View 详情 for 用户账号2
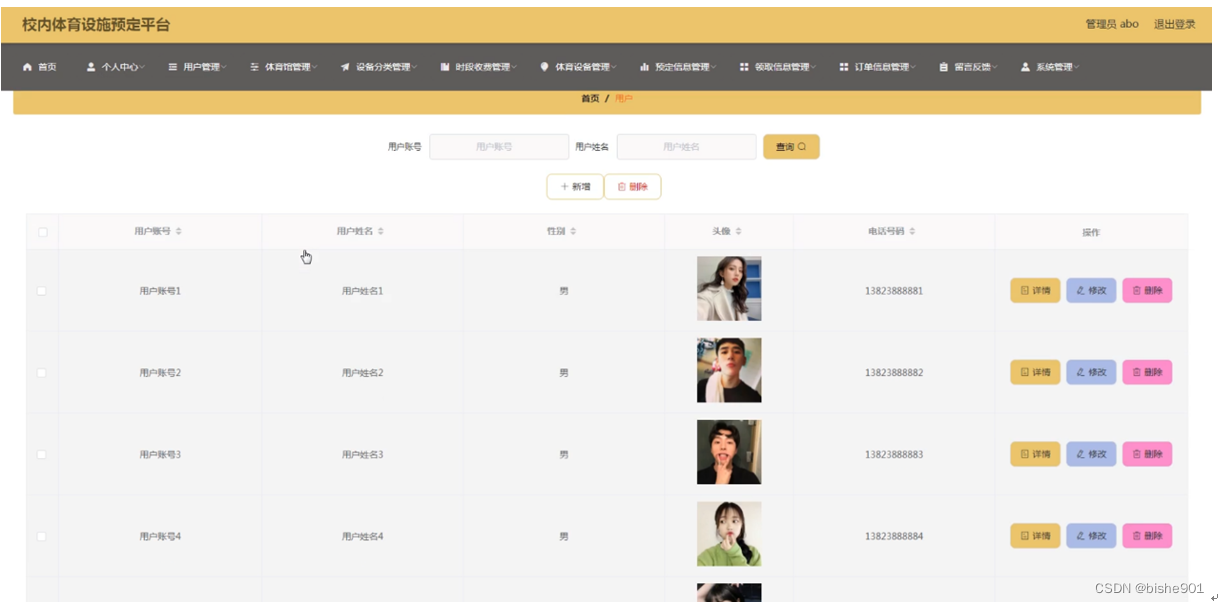The image size is (1219, 603). [1035, 373]
